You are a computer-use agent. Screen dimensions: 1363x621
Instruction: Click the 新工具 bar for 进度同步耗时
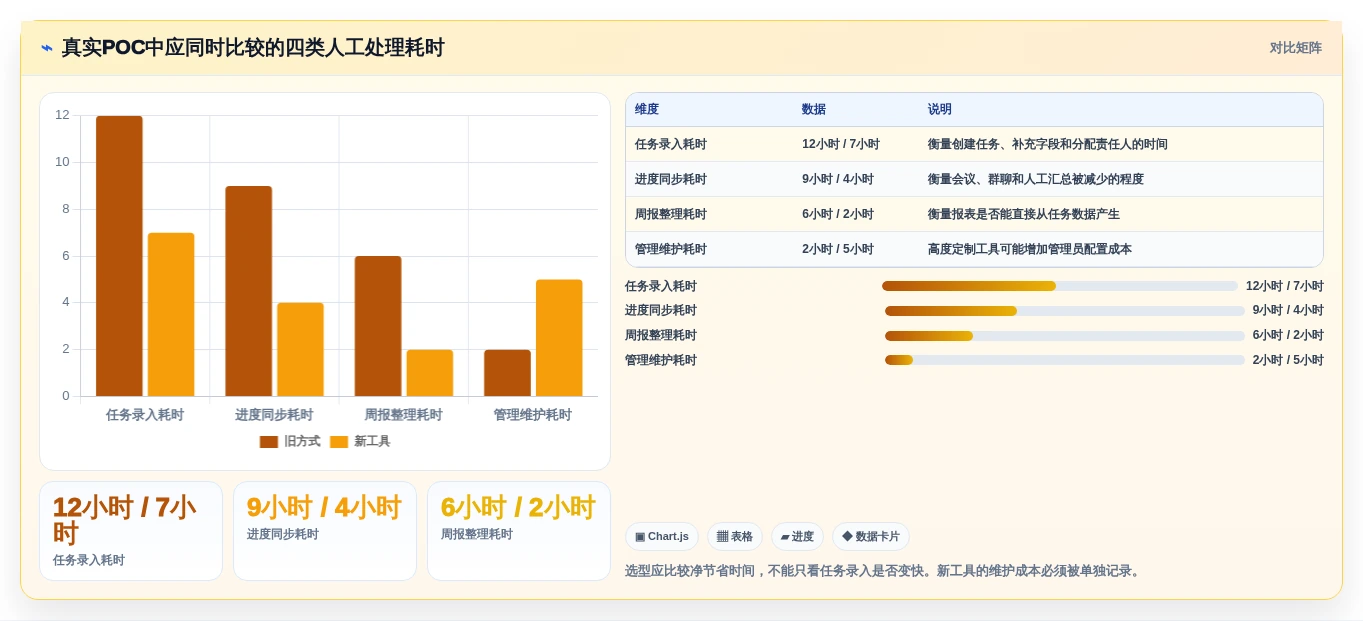pyautogui.click(x=300, y=349)
